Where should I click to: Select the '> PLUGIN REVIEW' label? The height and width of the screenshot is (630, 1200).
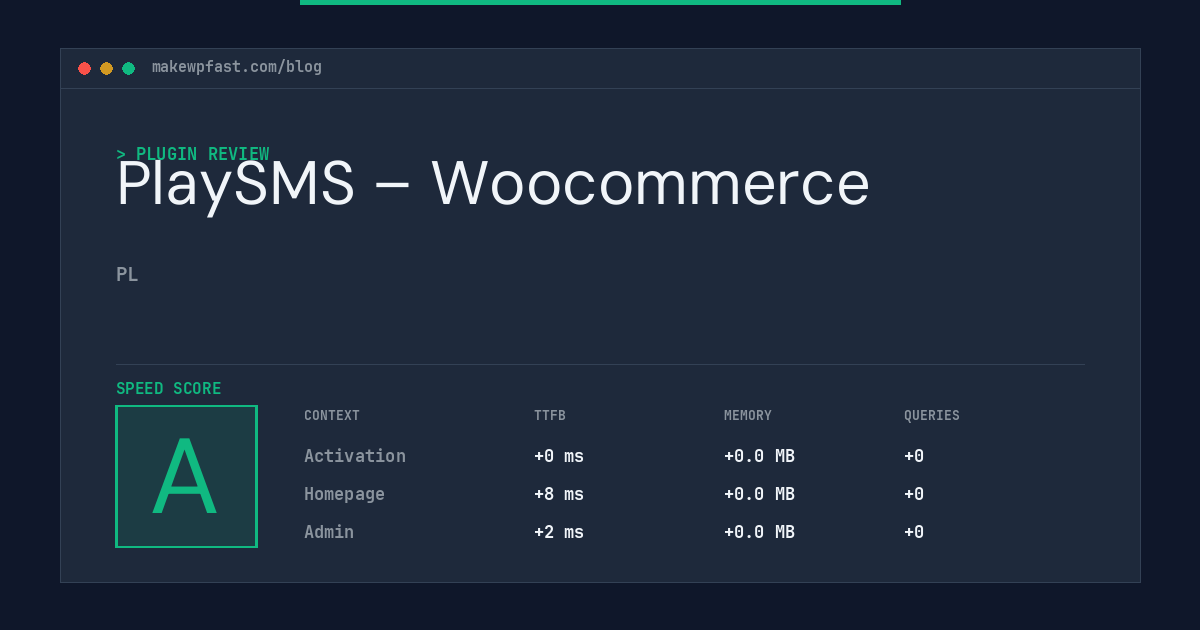(193, 154)
